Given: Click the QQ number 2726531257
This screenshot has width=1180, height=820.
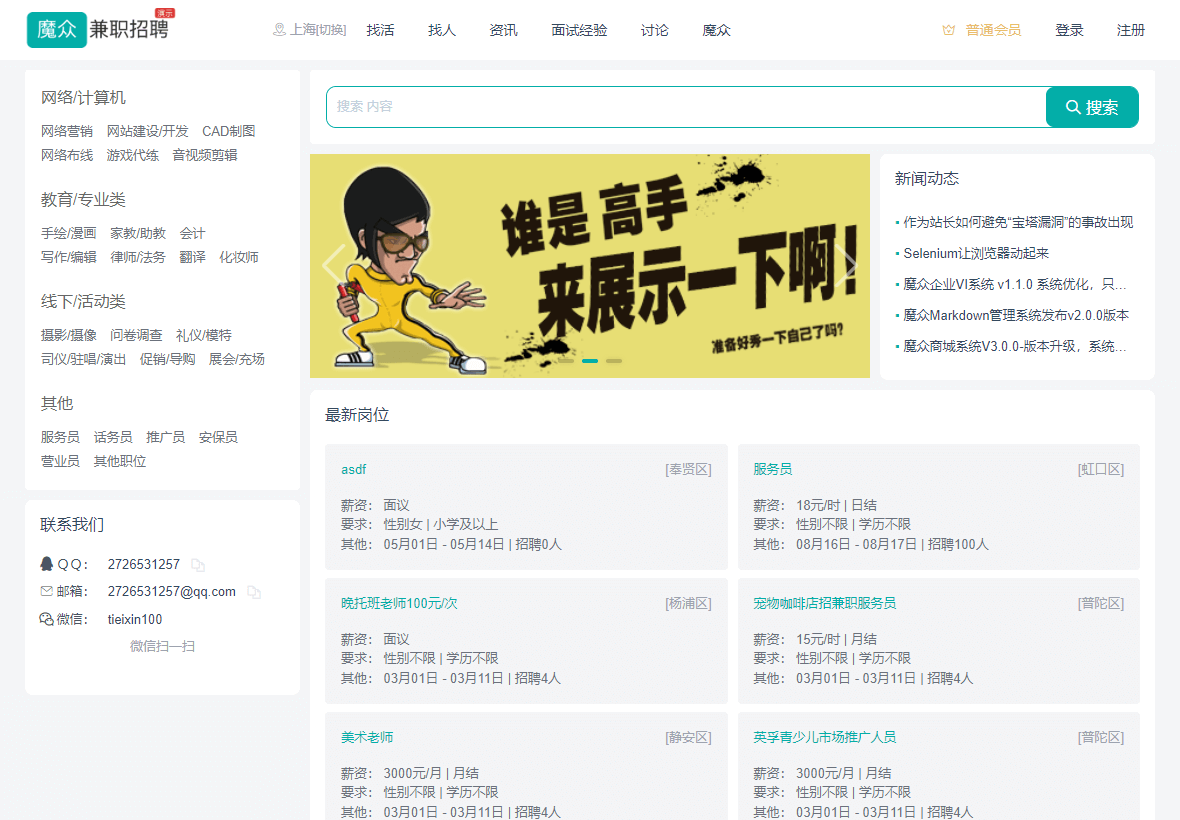Looking at the screenshot, I should [x=144, y=564].
